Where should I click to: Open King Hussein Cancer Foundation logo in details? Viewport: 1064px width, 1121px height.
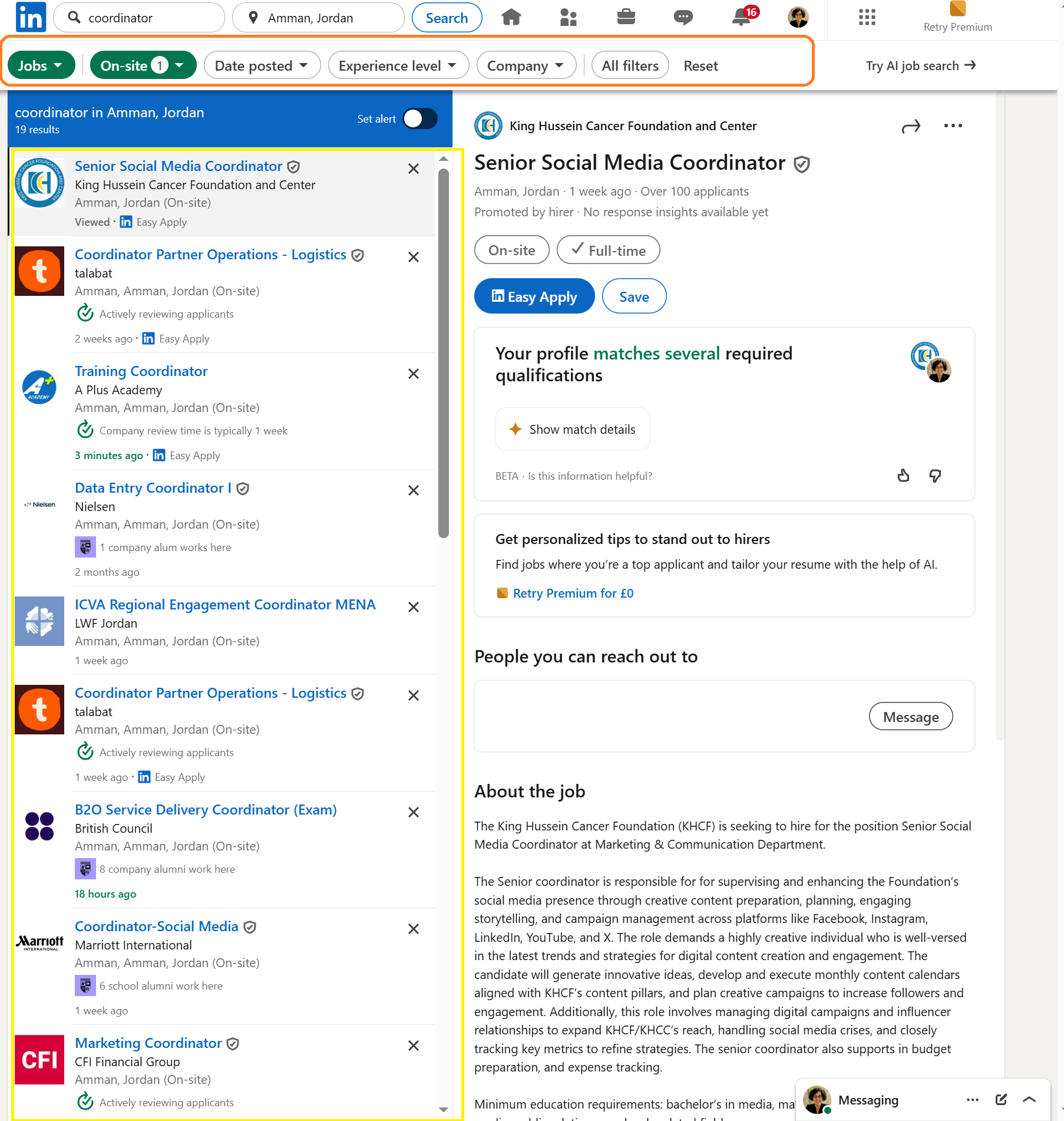click(x=488, y=126)
